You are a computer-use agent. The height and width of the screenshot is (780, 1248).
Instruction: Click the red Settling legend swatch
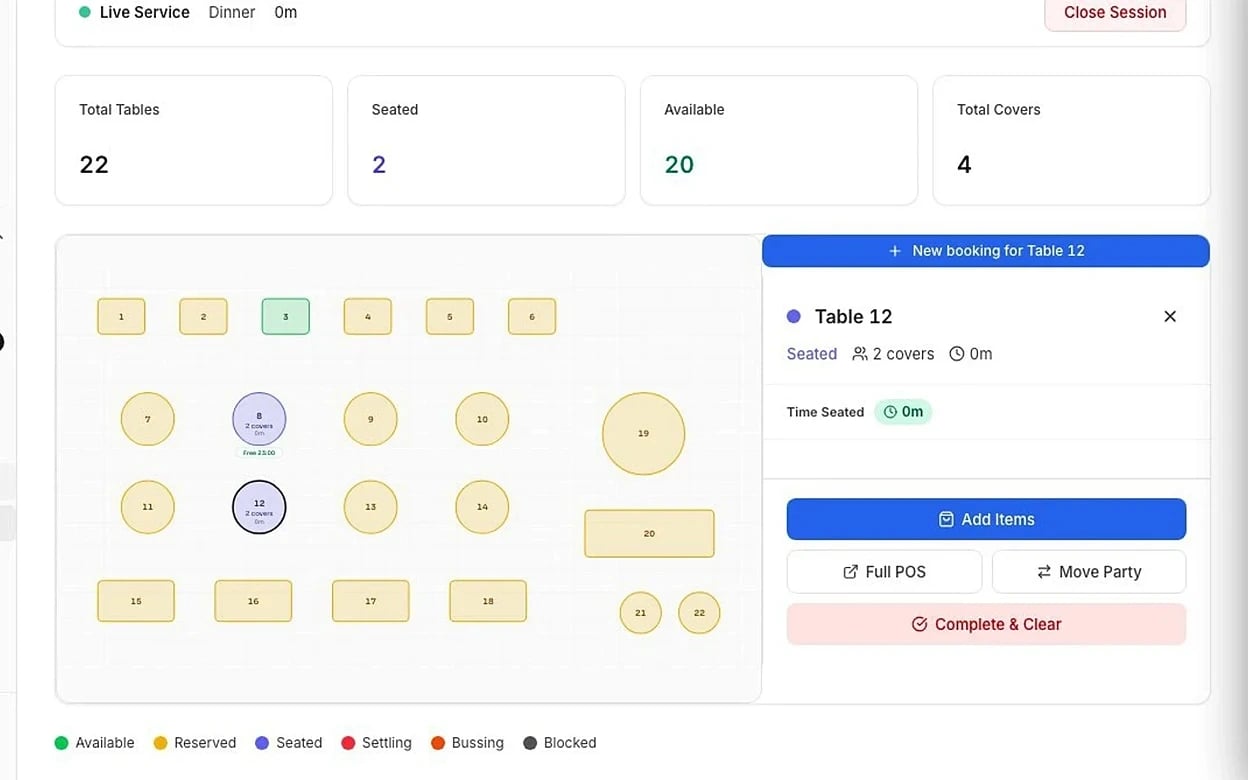(x=348, y=743)
